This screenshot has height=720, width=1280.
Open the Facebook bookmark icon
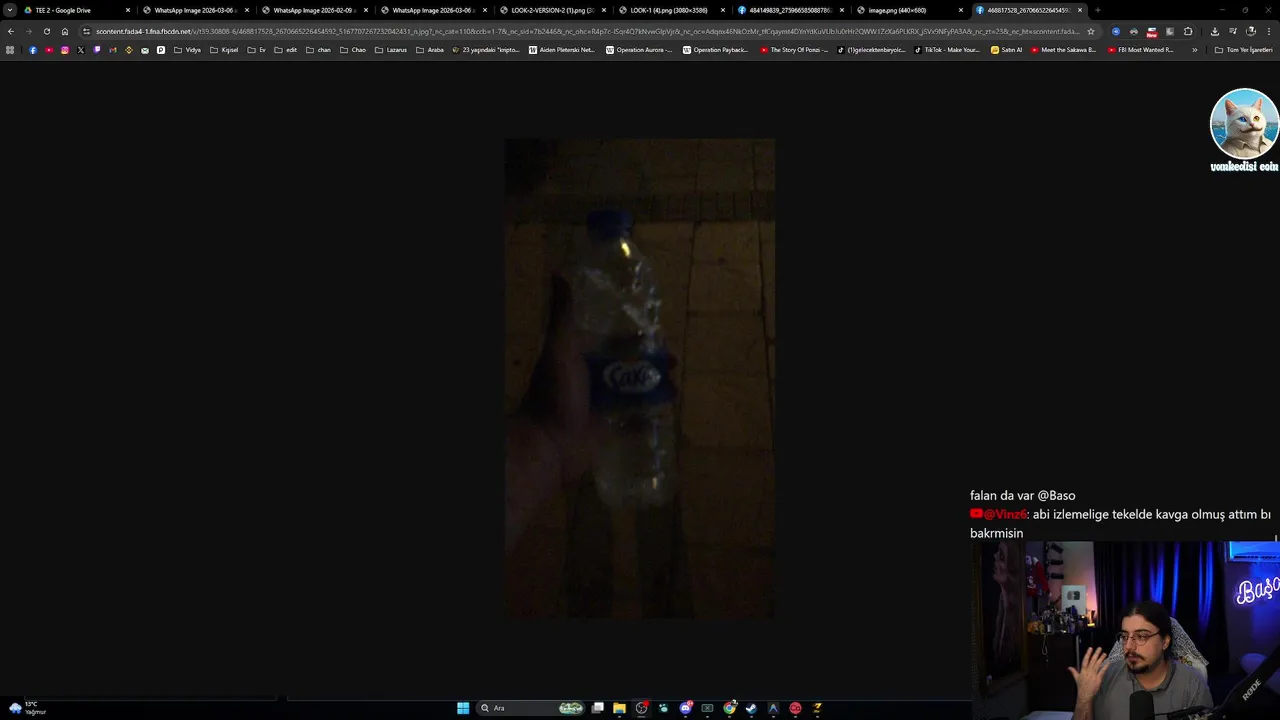[33, 50]
